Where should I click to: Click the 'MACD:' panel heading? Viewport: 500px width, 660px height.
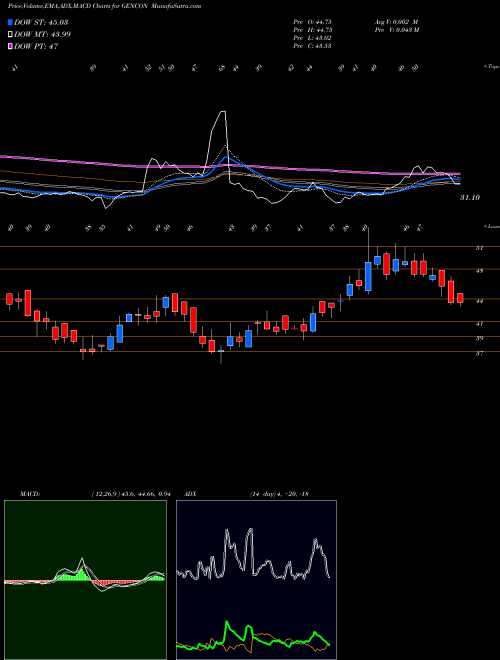pos(29,494)
